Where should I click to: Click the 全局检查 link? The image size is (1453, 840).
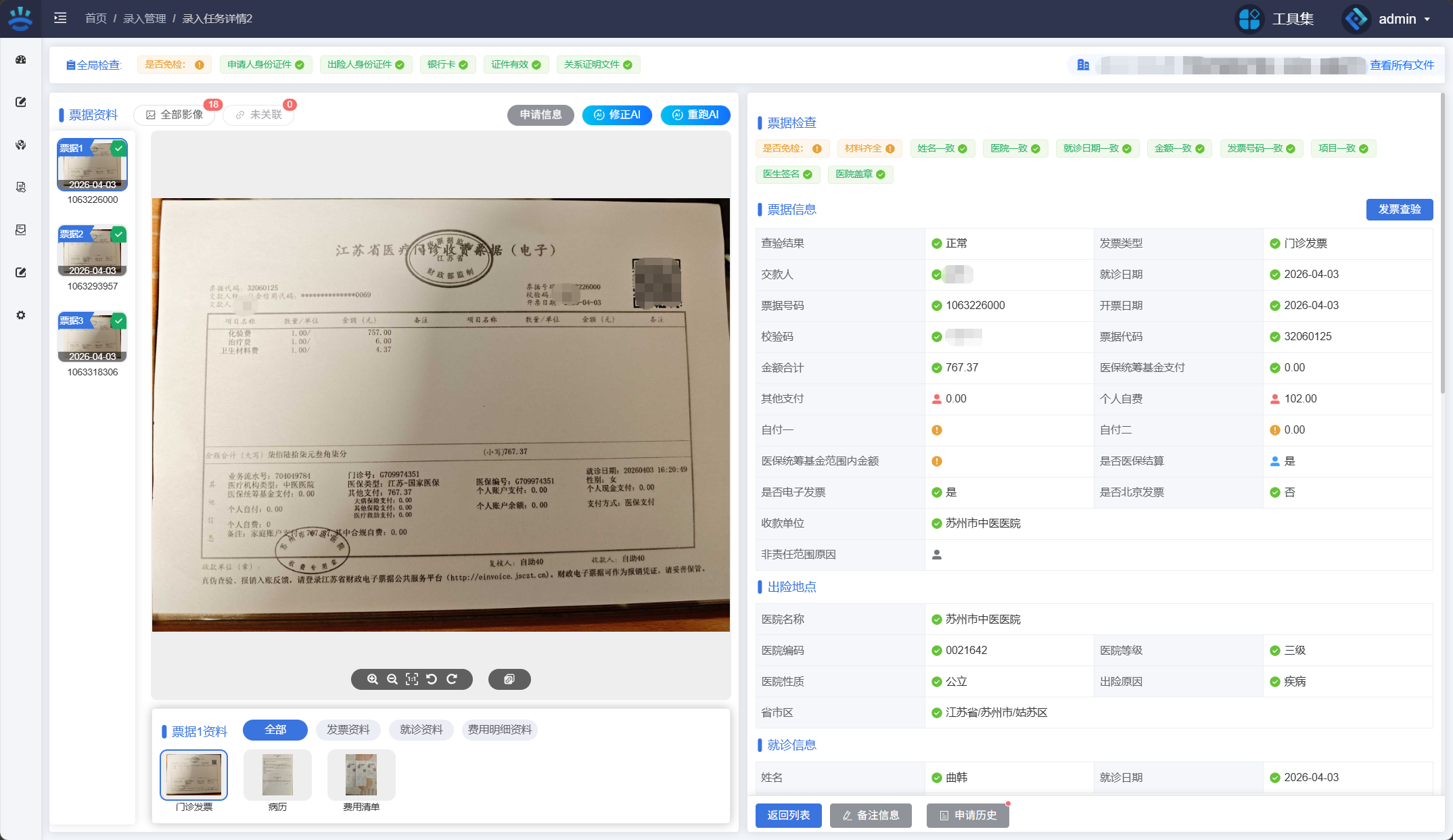93,65
